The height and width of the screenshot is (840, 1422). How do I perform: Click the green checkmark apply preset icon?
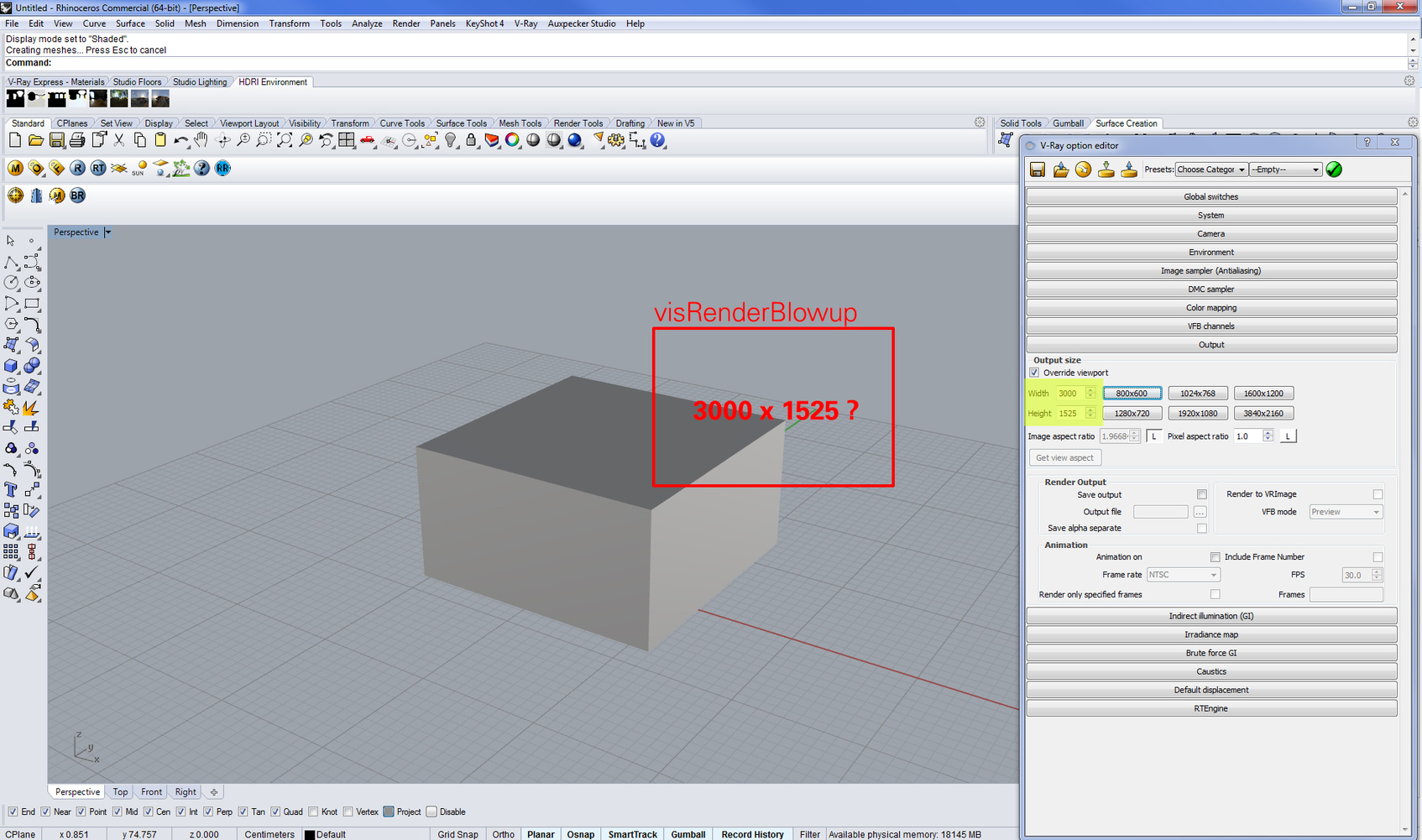pyautogui.click(x=1334, y=170)
